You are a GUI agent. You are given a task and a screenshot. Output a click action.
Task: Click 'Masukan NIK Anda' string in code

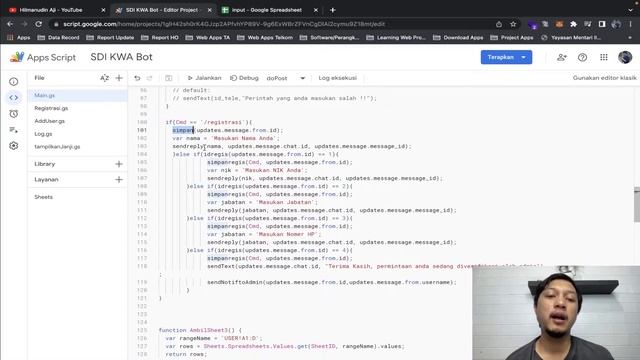coord(274,170)
